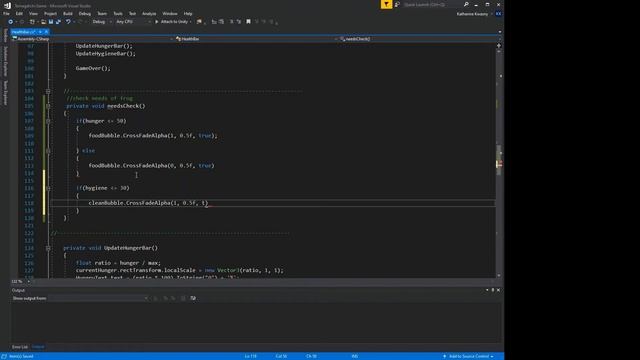Screen dimensions: 640x360
Task: Click the Save All icon
Action: pos(58,22)
